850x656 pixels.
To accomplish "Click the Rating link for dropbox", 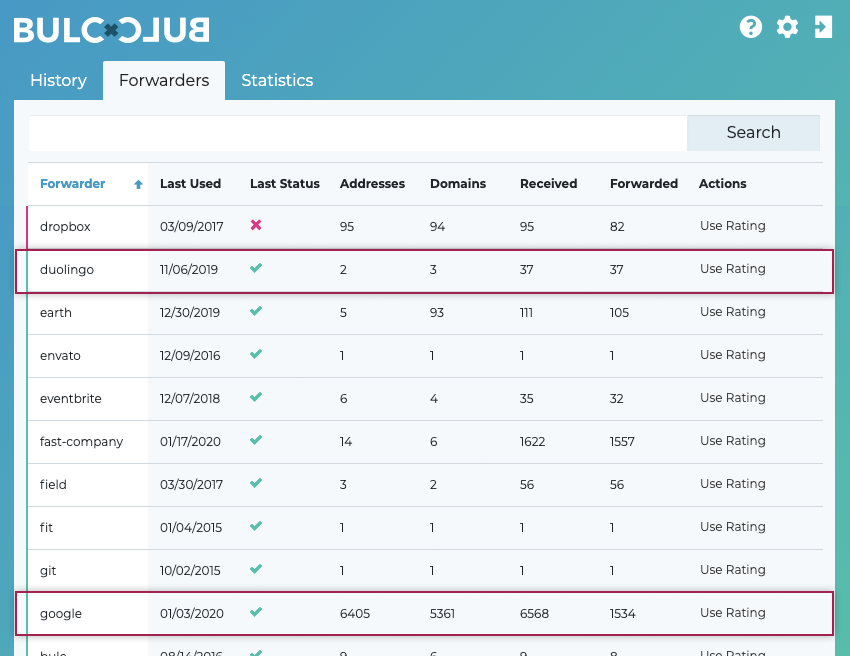I will [x=745, y=226].
